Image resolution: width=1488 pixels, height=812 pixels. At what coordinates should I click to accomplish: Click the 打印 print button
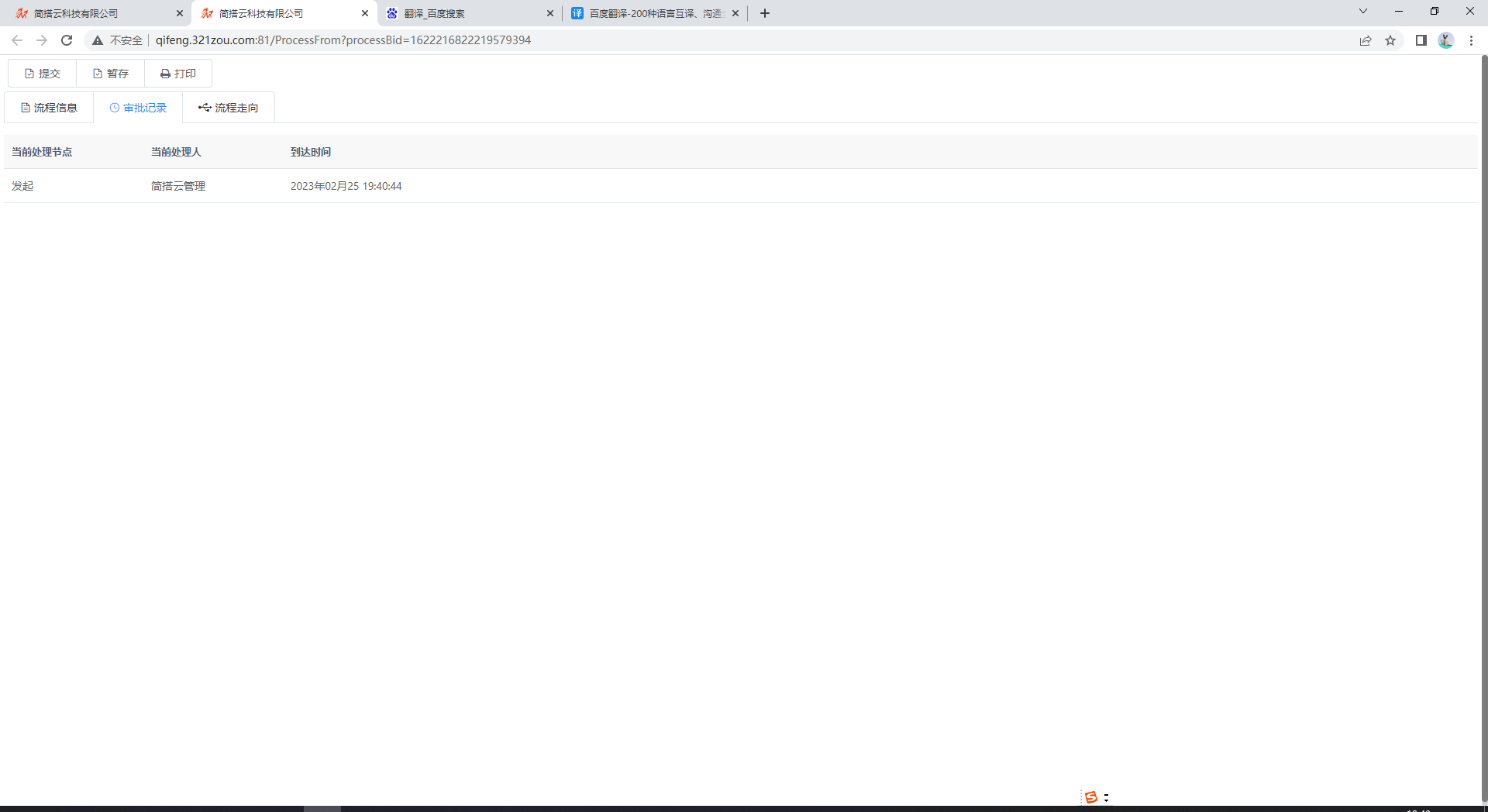click(178, 74)
